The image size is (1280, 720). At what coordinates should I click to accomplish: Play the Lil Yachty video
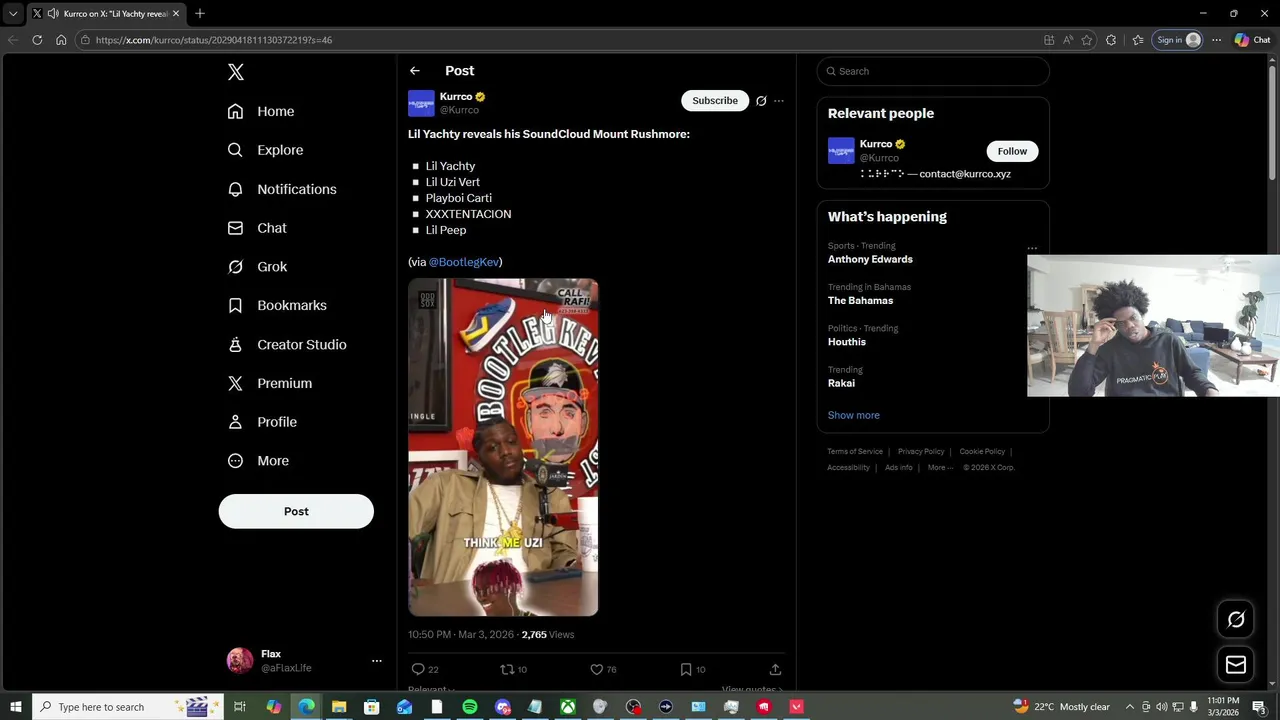click(x=503, y=447)
